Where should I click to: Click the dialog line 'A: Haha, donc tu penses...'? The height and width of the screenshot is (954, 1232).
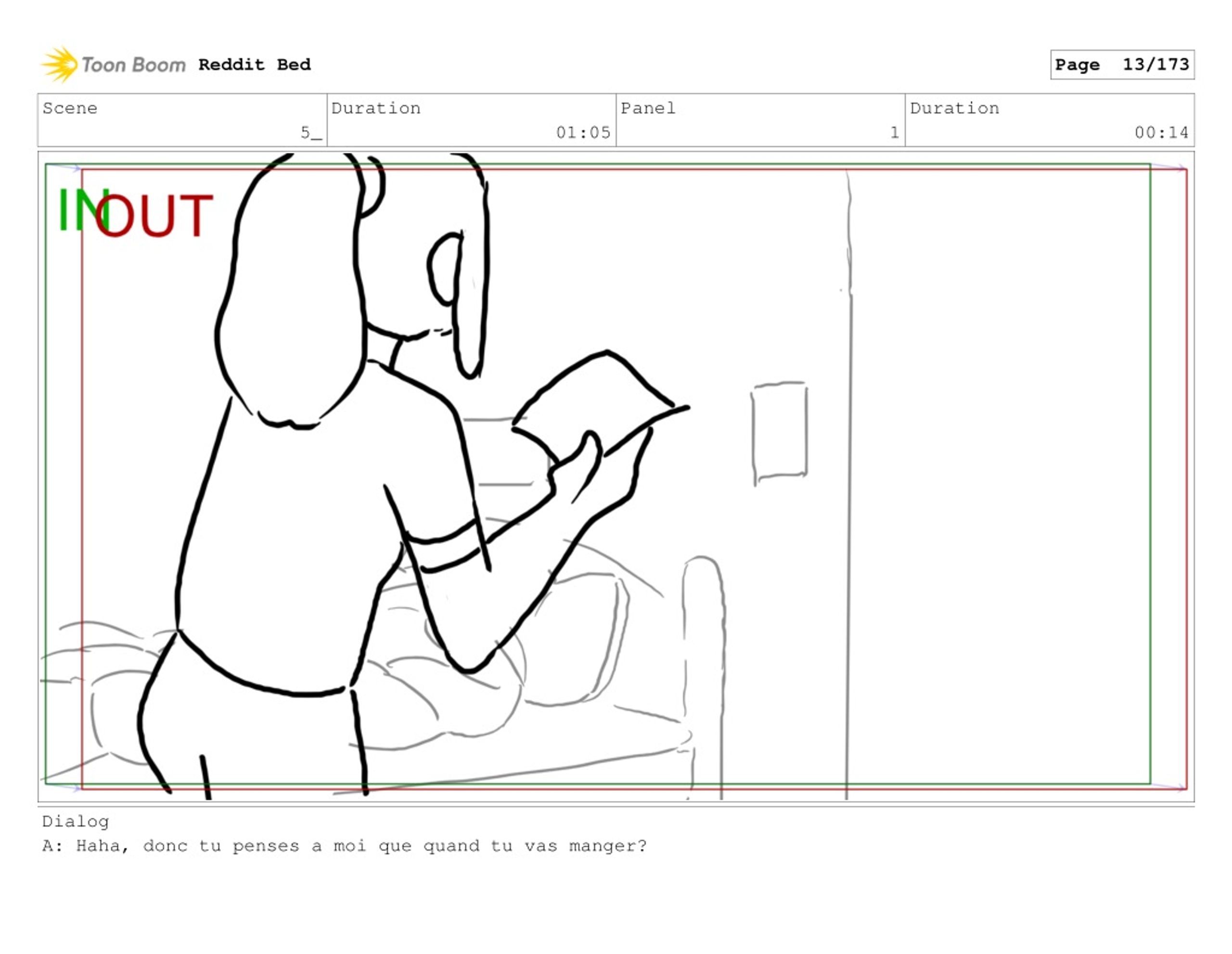pyautogui.click(x=345, y=846)
